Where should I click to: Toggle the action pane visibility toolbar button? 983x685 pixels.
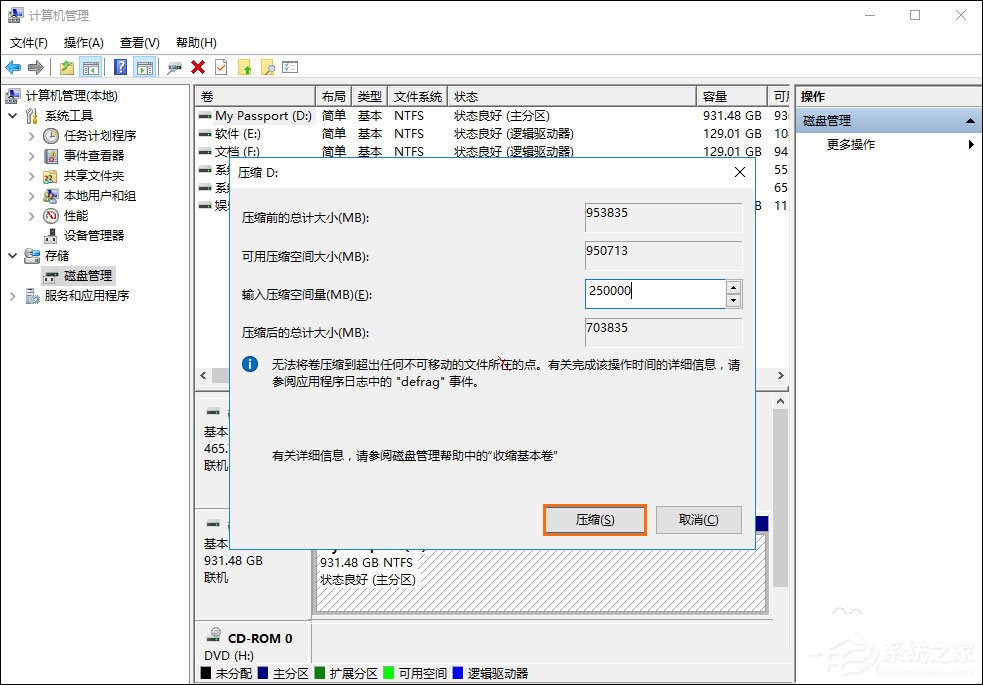click(145, 67)
